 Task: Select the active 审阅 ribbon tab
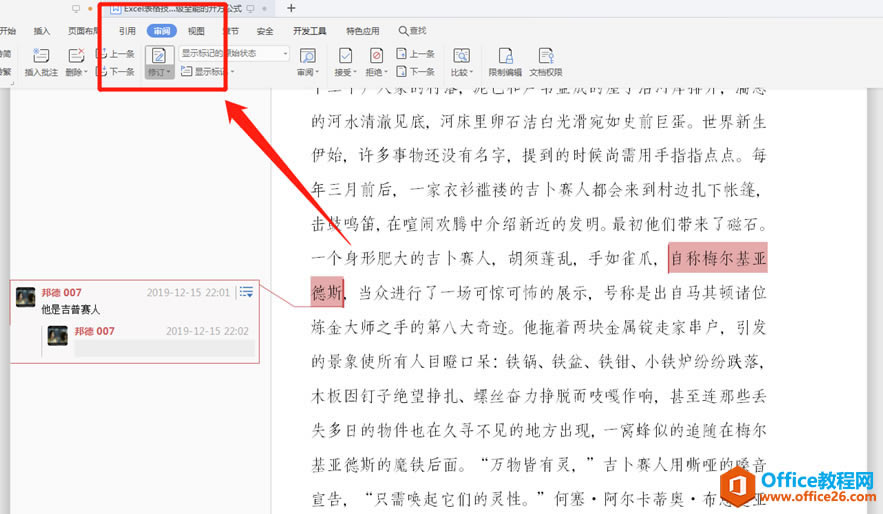pyautogui.click(x=162, y=31)
